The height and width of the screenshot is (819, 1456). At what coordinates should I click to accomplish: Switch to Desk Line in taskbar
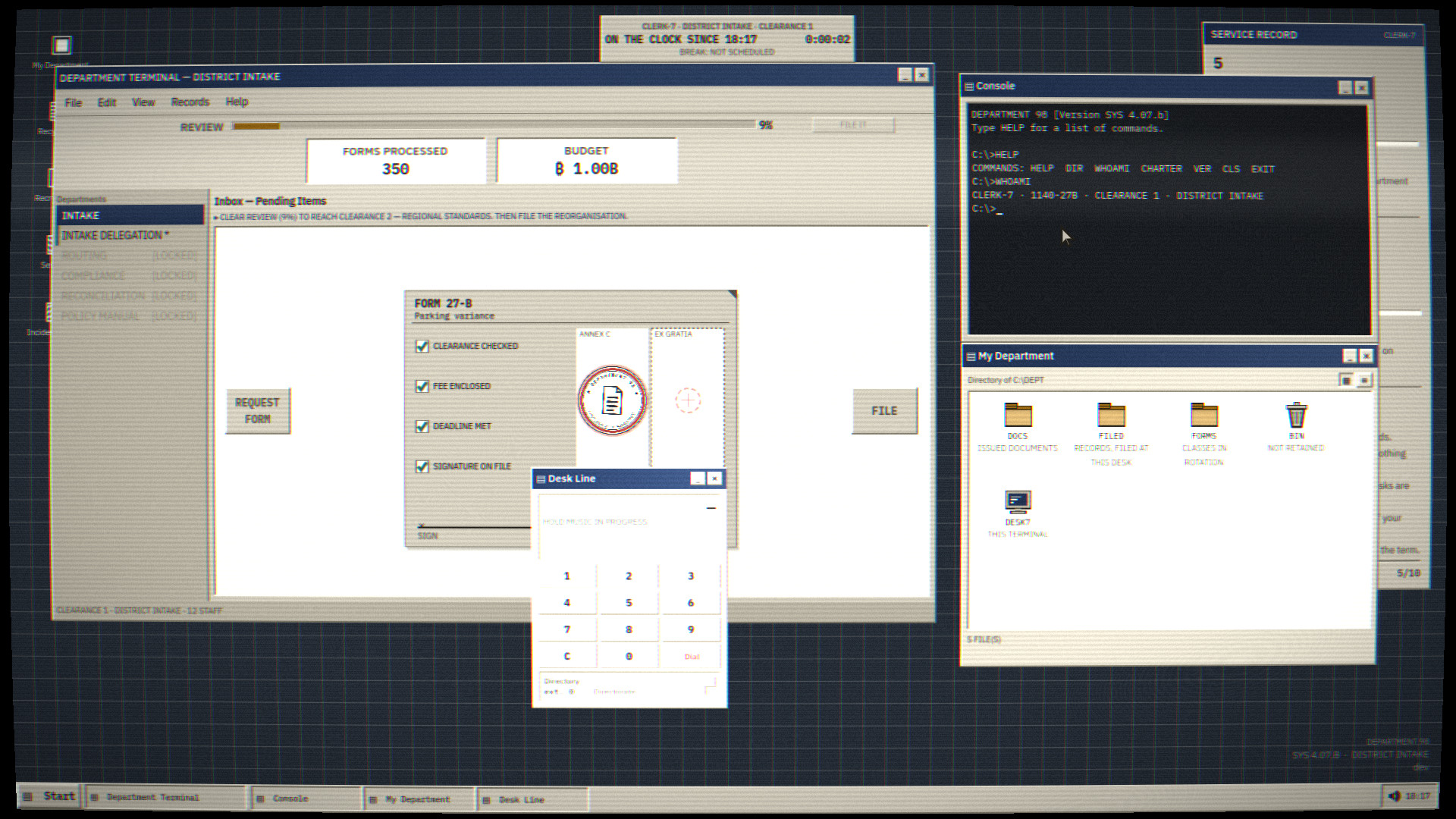pos(532,800)
